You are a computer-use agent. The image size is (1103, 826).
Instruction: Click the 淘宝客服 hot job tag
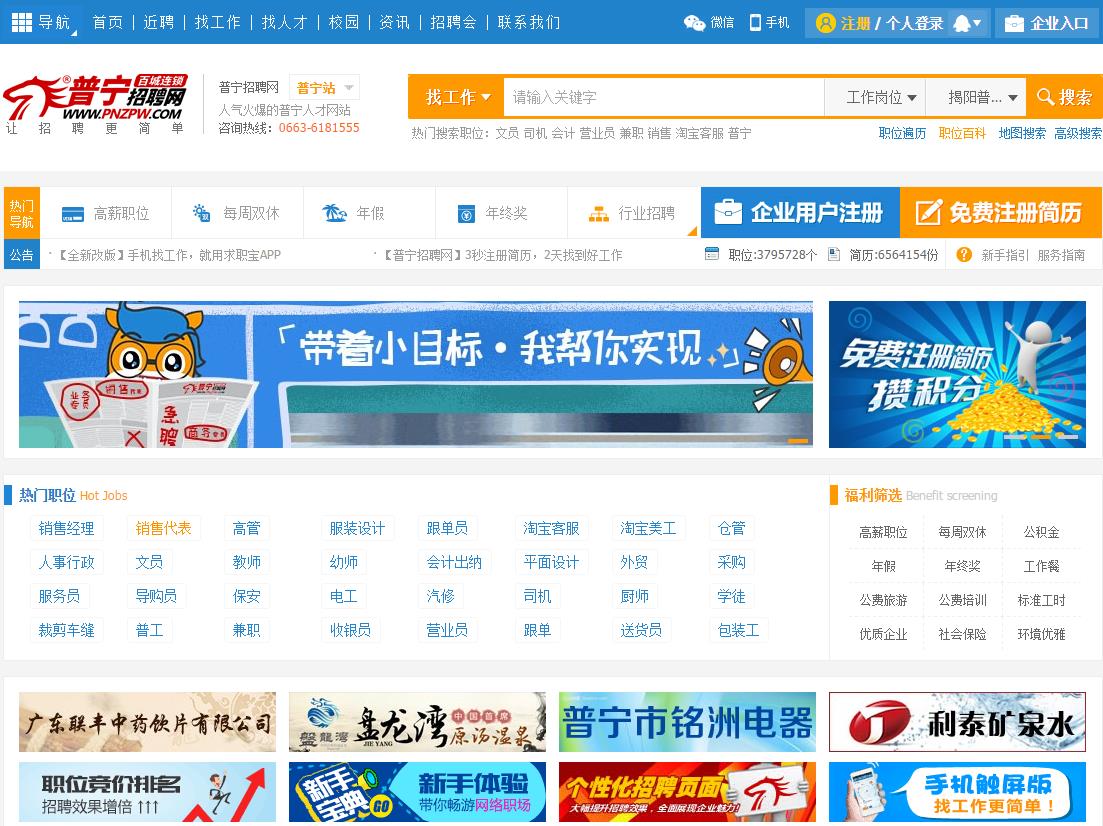pyautogui.click(x=551, y=528)
